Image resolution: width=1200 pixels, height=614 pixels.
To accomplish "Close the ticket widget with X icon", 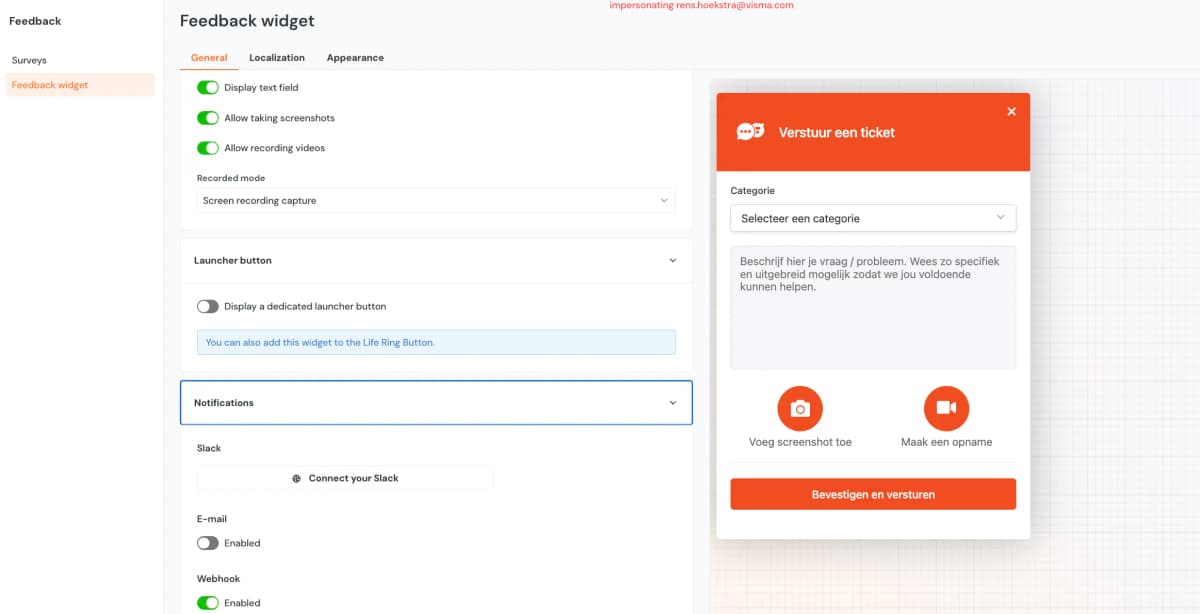I will (1011, 111).
